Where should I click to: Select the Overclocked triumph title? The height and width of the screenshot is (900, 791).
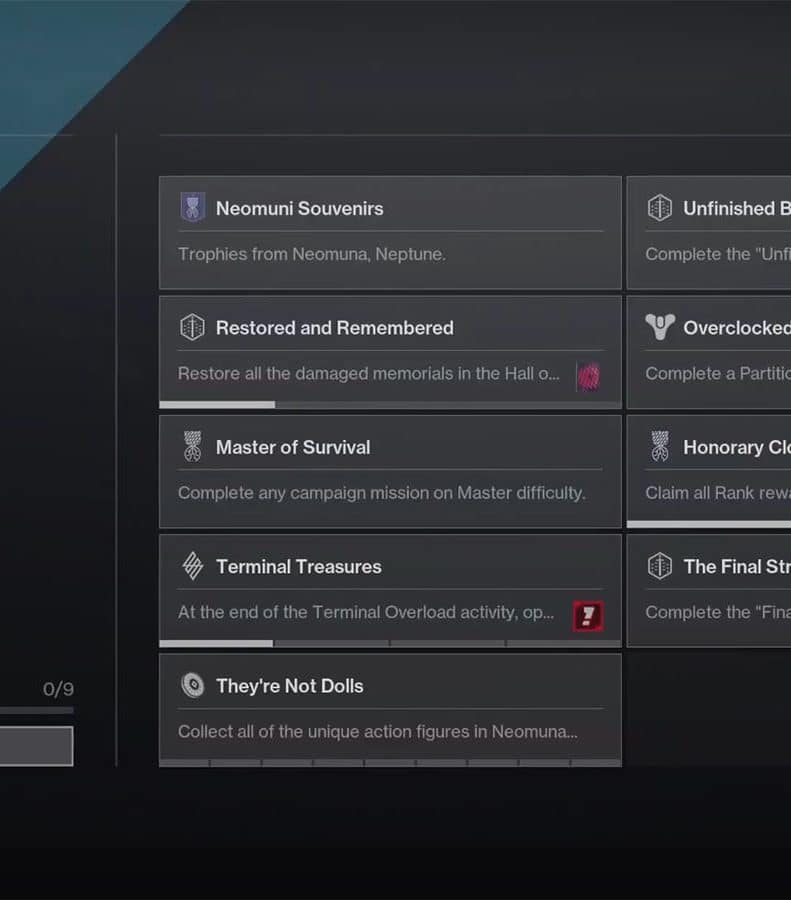pyautogui.click(x=737, y=328)
